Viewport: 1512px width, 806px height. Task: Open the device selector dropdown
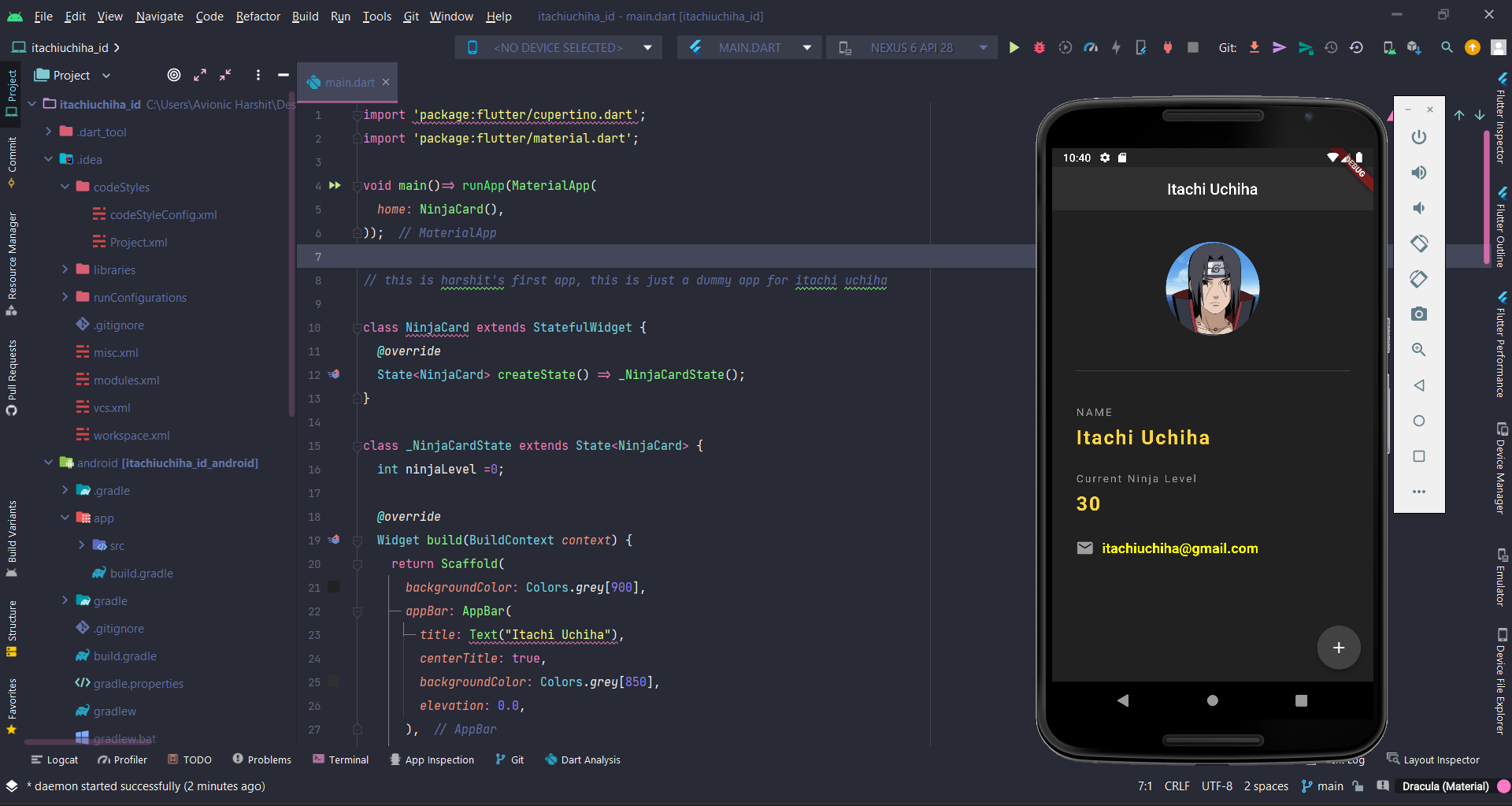pos(558,48)
